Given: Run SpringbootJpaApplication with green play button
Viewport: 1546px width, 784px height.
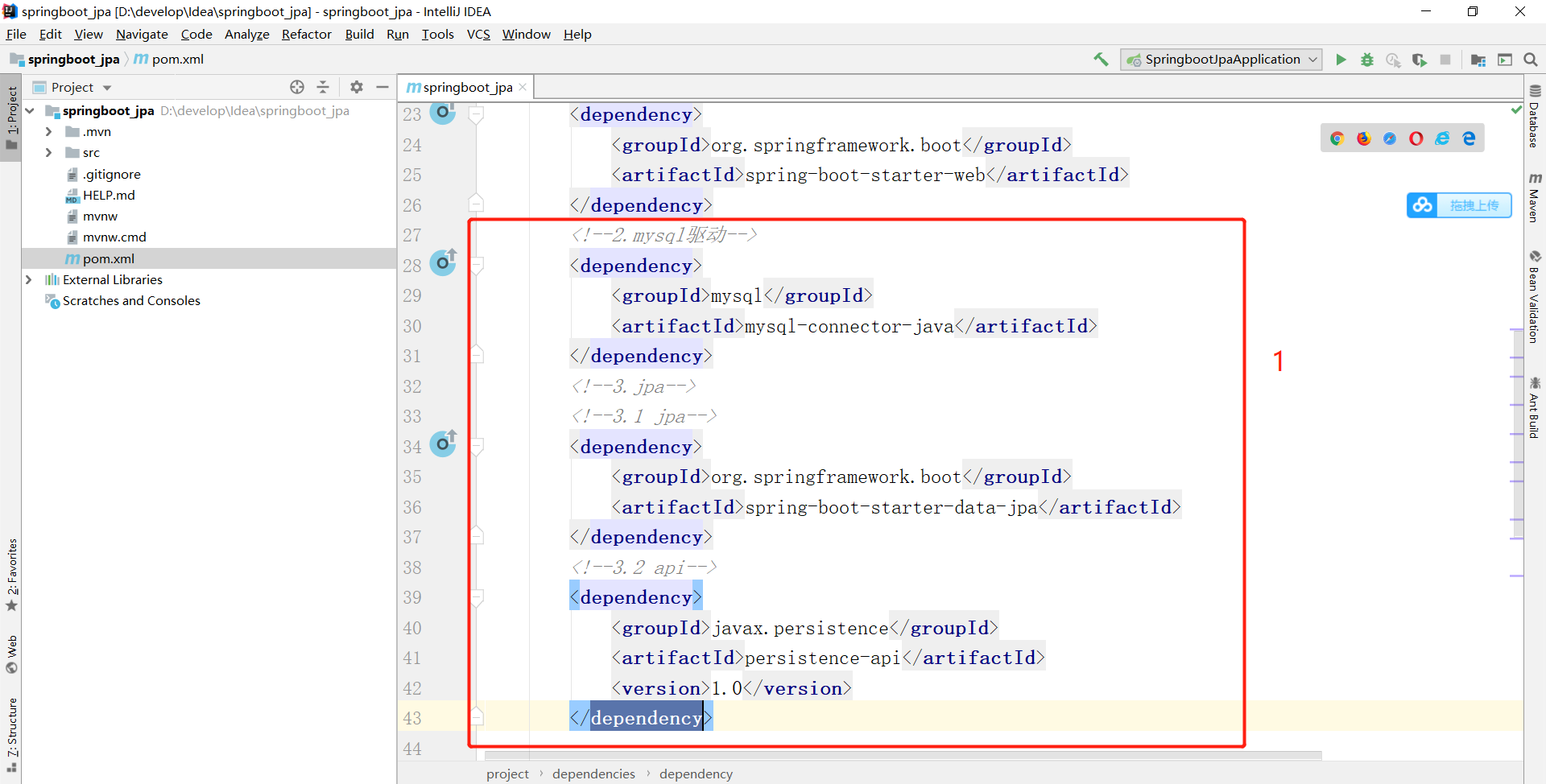Looking at the screenshot, I should tap(1341, 60).
